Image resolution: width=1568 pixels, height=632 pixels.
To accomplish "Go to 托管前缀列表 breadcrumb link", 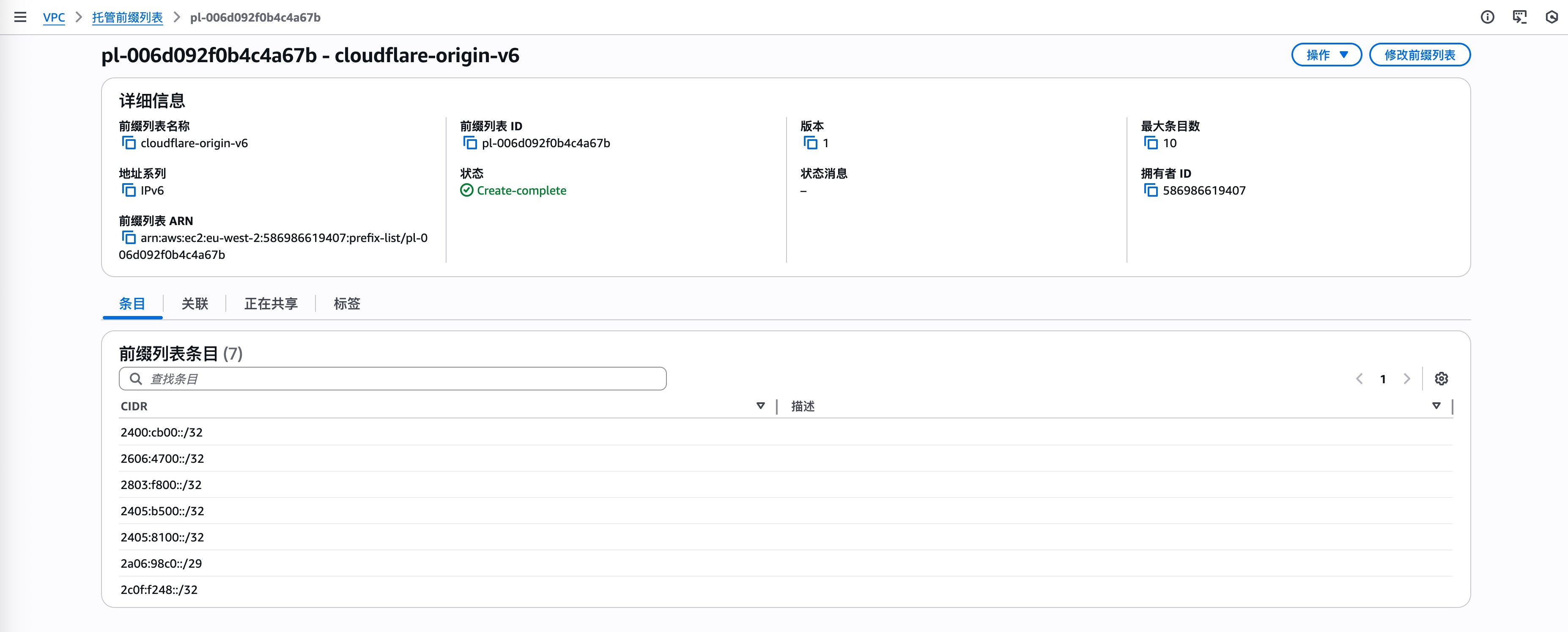I will 127,18.
